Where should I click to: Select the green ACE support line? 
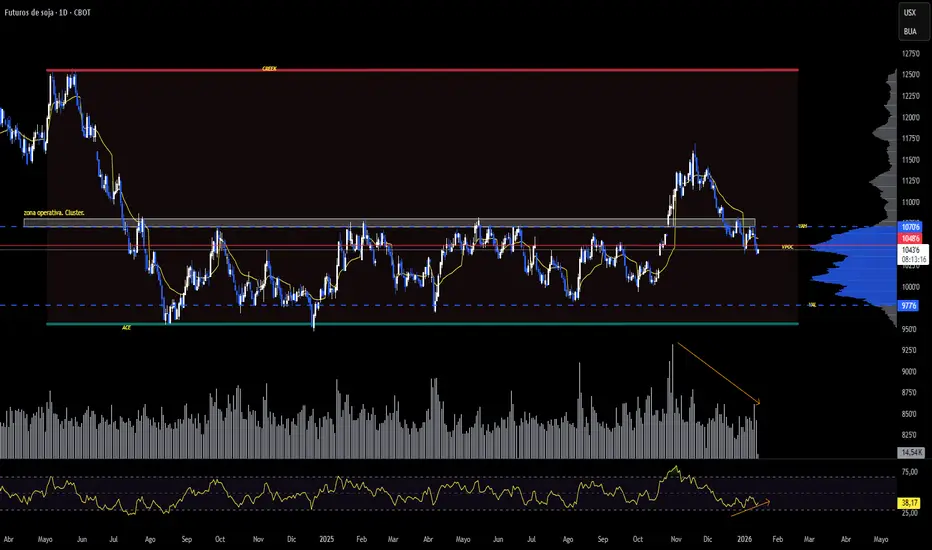422,324
